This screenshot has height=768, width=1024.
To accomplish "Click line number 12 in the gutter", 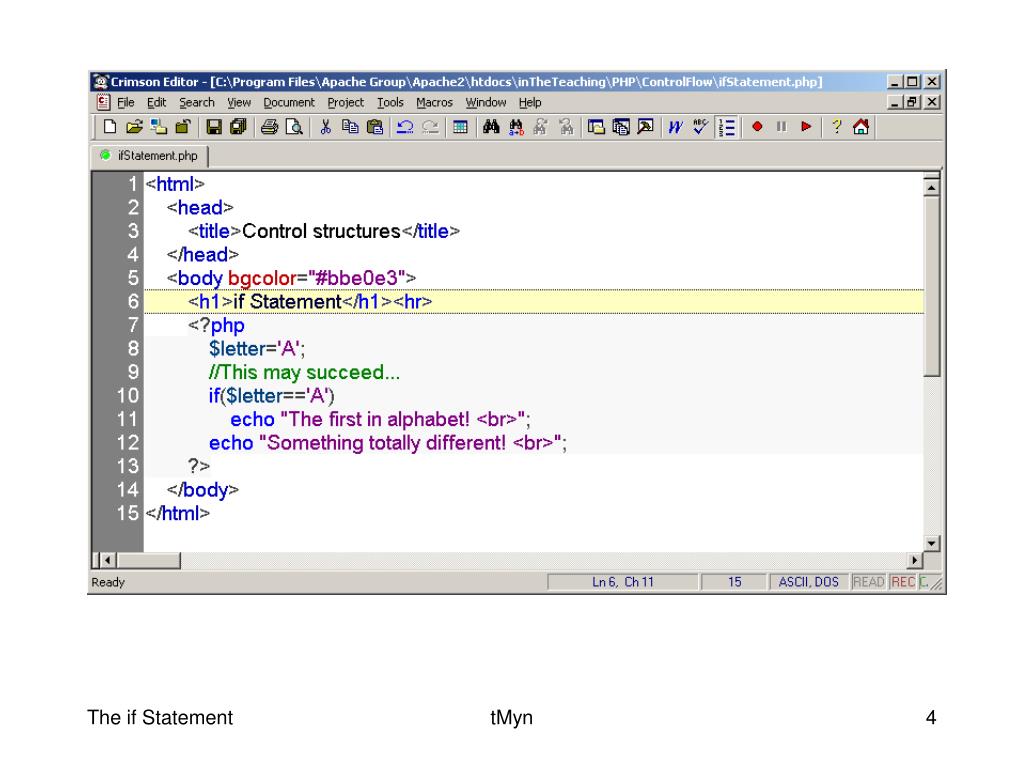I will click(x=128, y=443).
